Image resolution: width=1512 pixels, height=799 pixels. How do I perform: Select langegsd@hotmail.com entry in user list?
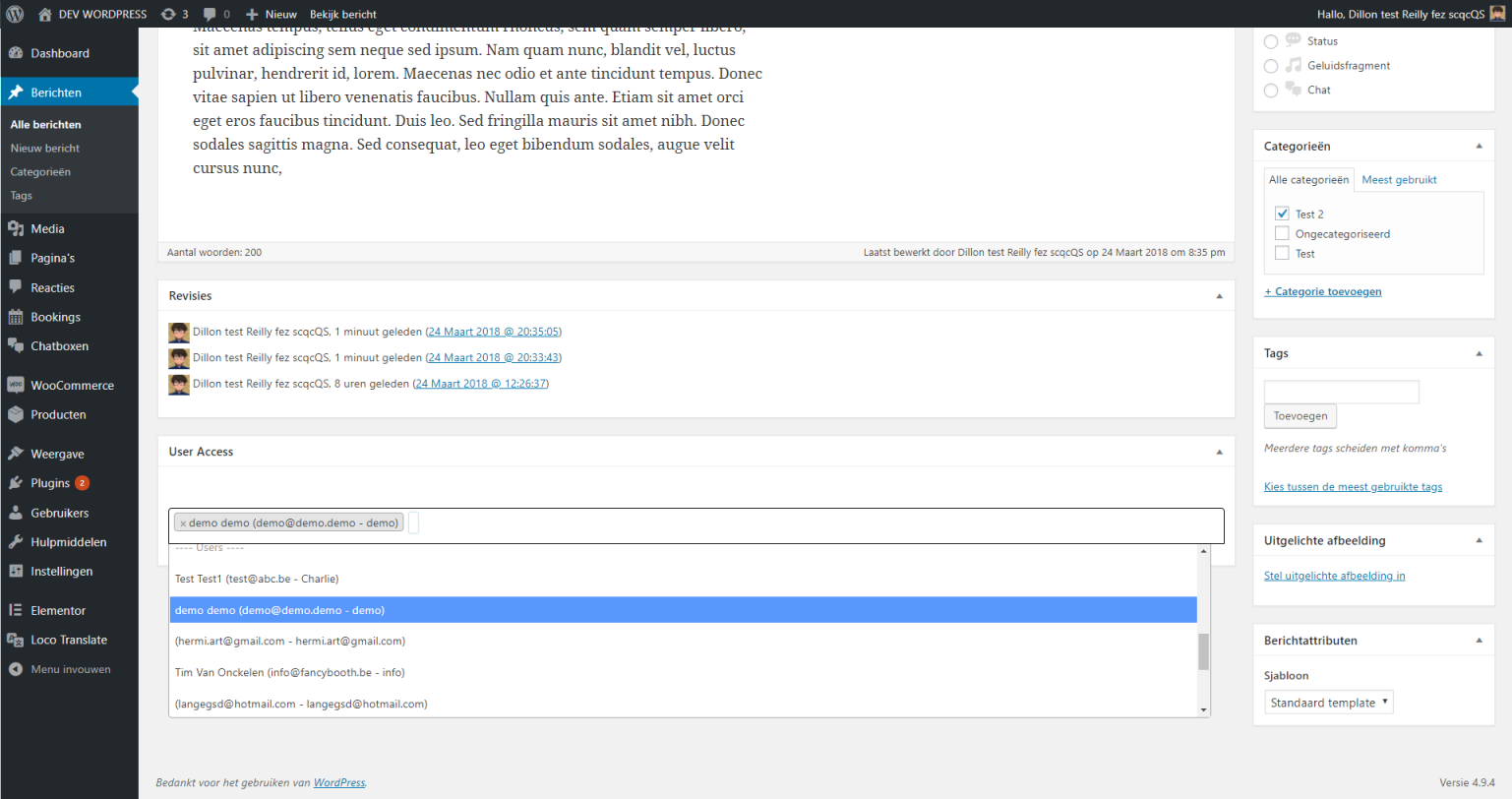click(x=684, y=704)
